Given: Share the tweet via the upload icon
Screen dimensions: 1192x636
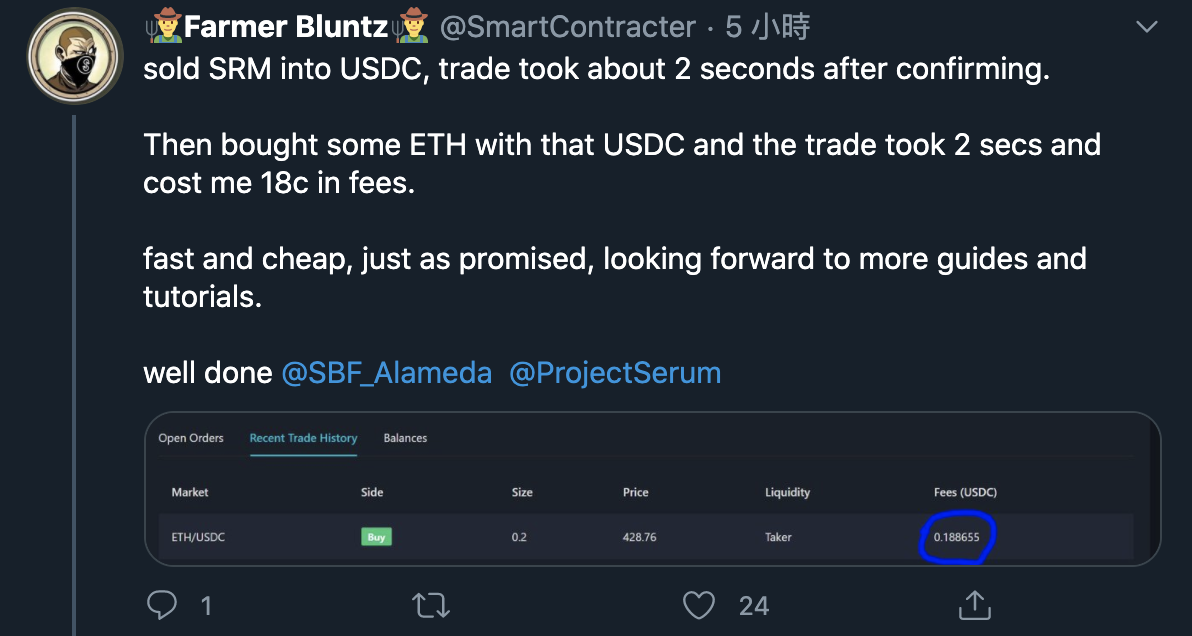Looking at the screenshot, I should 974,605.
